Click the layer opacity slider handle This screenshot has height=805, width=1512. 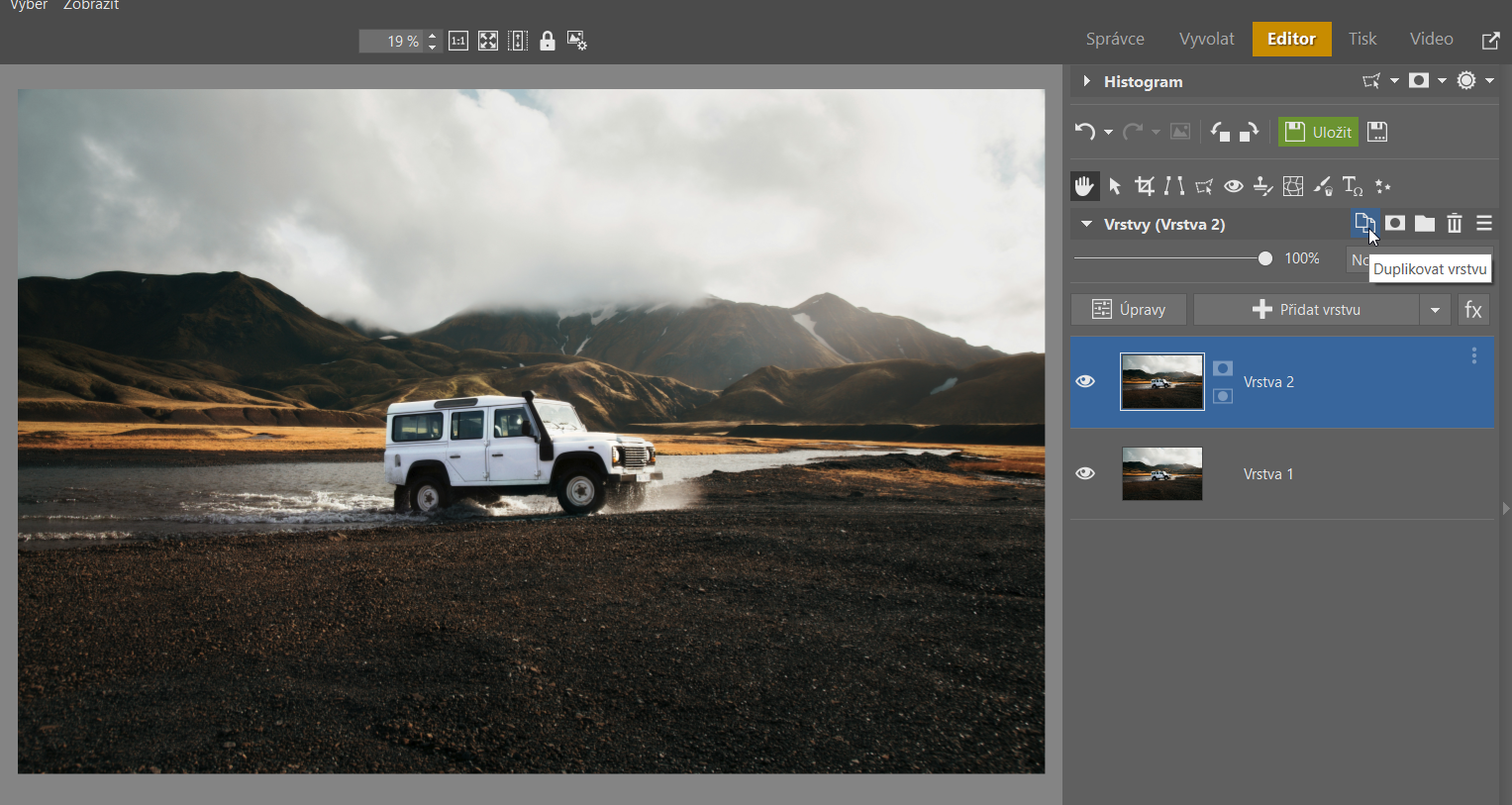[x=1264, y=258]
